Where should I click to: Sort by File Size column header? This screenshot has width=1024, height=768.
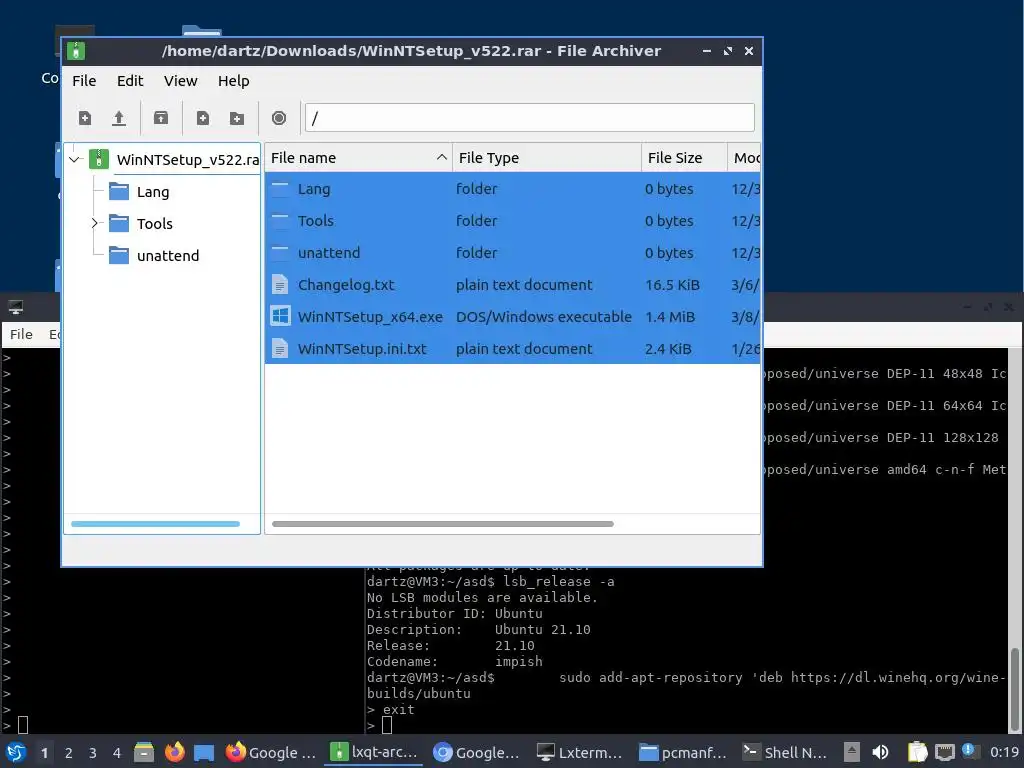tap(684, 158)
